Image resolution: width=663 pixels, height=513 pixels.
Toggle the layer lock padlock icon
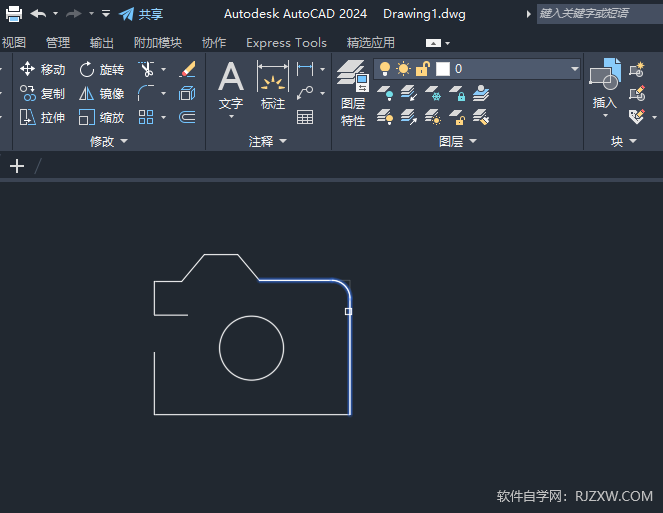click(x=422, y=69)
